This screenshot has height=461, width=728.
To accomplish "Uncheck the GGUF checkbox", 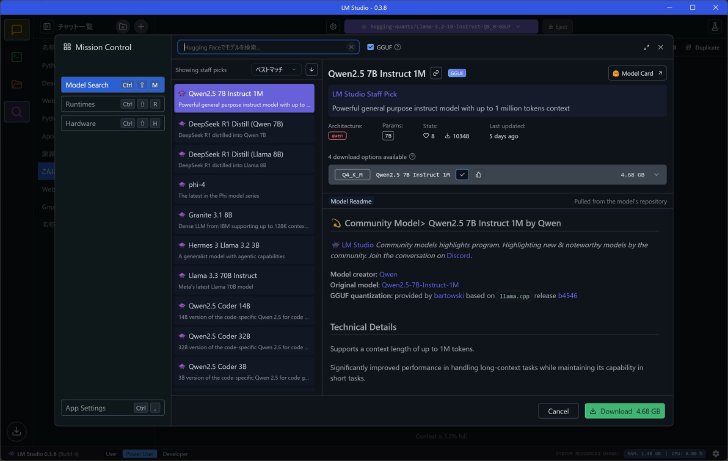I will pyautogui.click(x=370, y=47).
